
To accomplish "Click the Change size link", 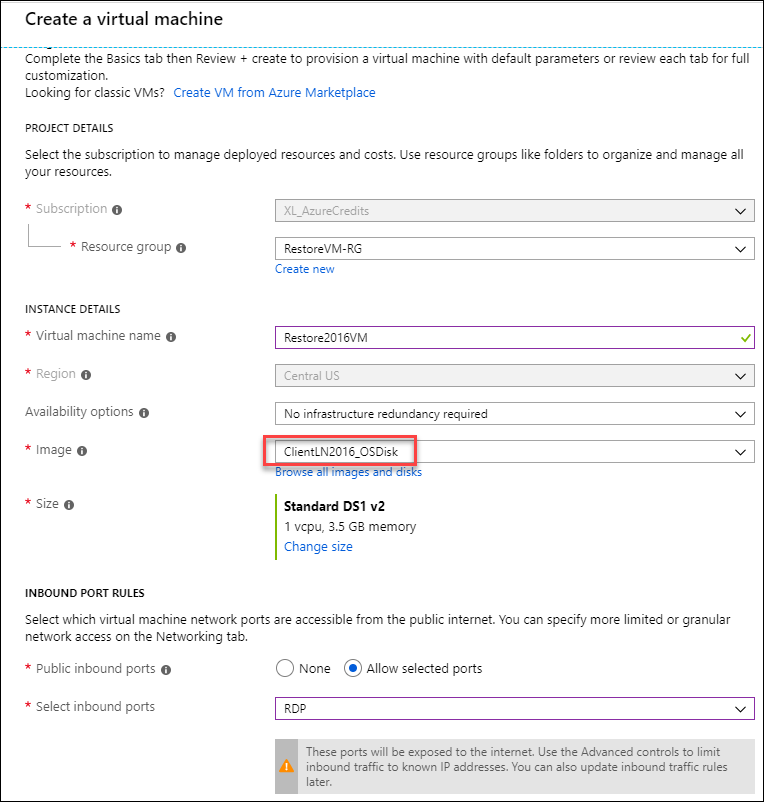I will (x=318, y=547).
